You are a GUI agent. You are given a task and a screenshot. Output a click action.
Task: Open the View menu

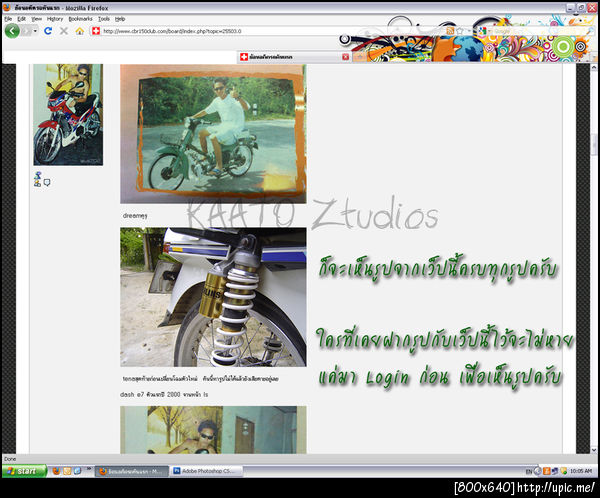coord(36,19)
